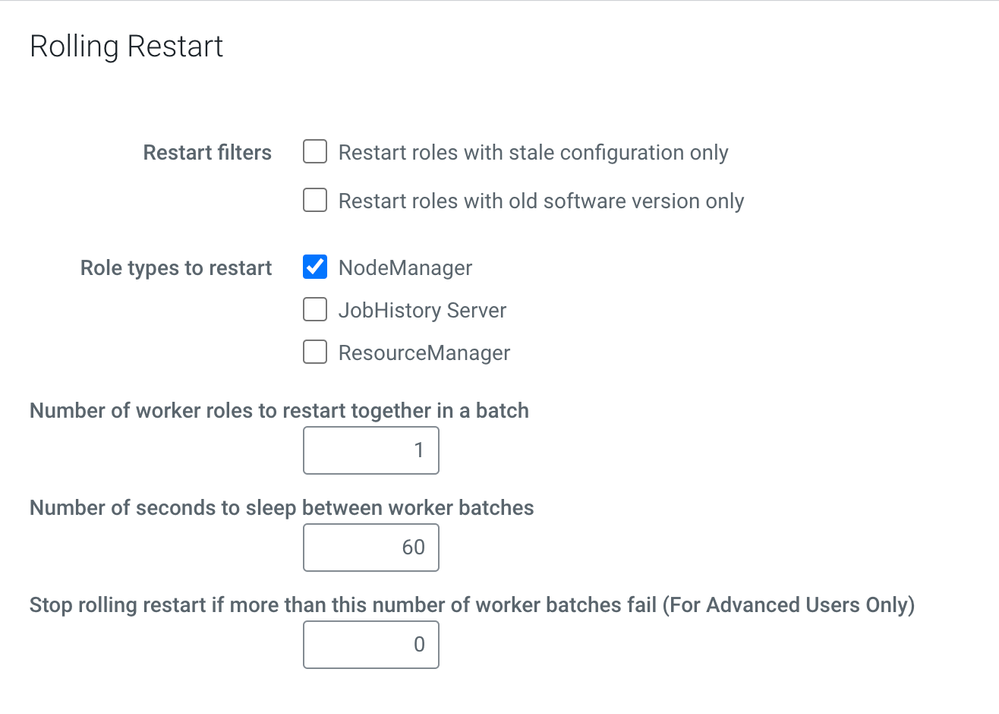This screenshot has height=714, width=999.
Task: Select the ResourceManager role checkbox
Action: pyautogui.click(x=315, y=352)
